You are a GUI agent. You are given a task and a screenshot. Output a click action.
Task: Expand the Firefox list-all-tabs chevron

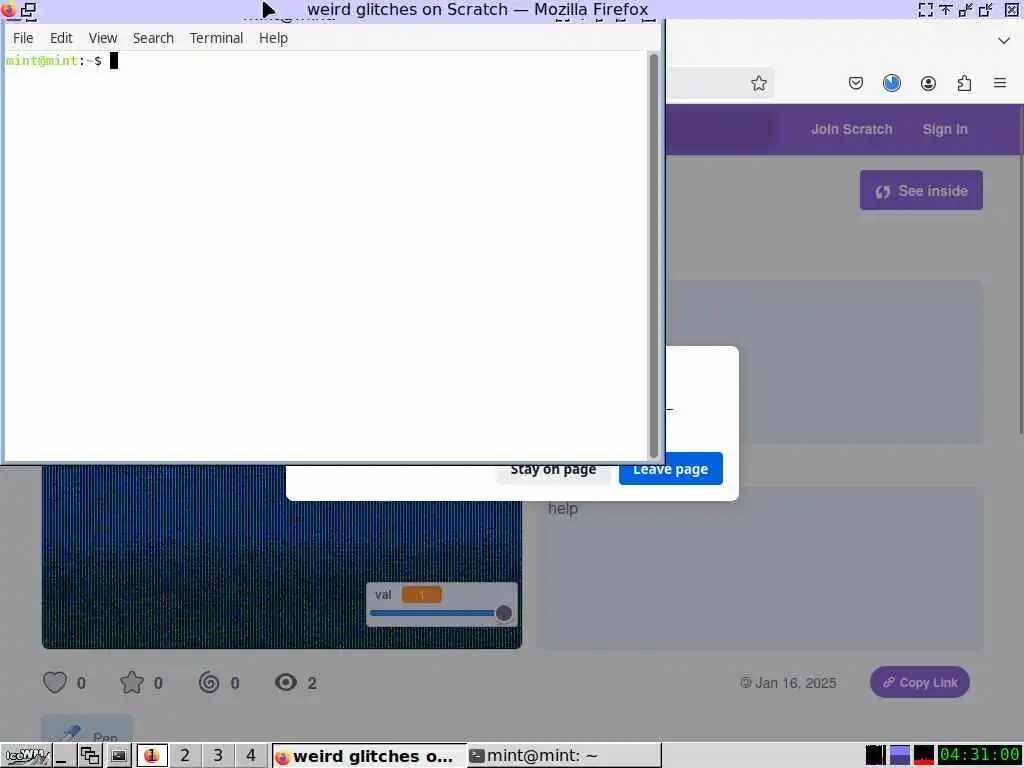pos(1004,40)
